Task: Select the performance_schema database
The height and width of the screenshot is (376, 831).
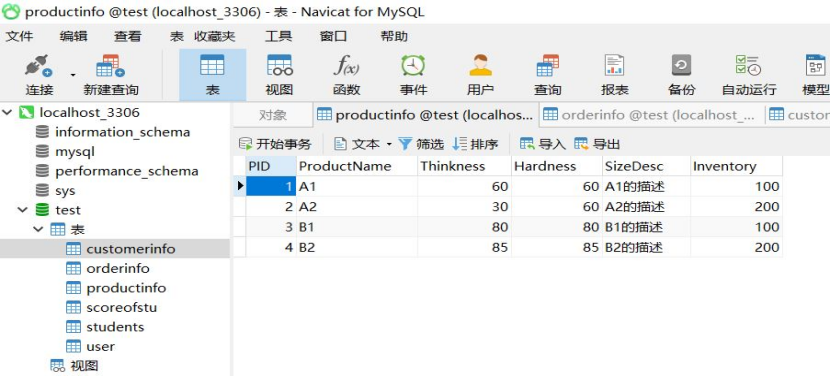Action: coord(127,171)
